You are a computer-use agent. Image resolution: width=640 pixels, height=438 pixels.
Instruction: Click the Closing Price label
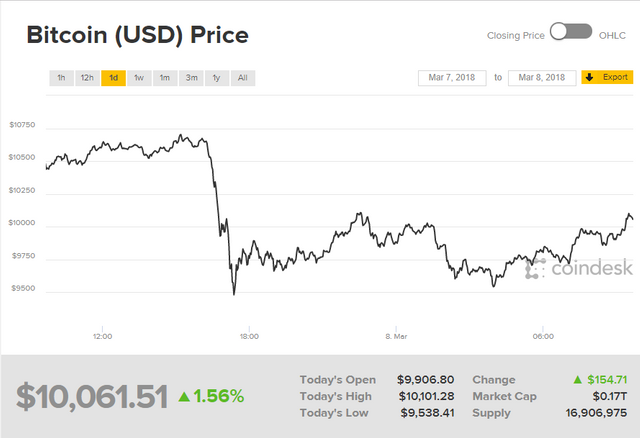(x=515, y=35)
